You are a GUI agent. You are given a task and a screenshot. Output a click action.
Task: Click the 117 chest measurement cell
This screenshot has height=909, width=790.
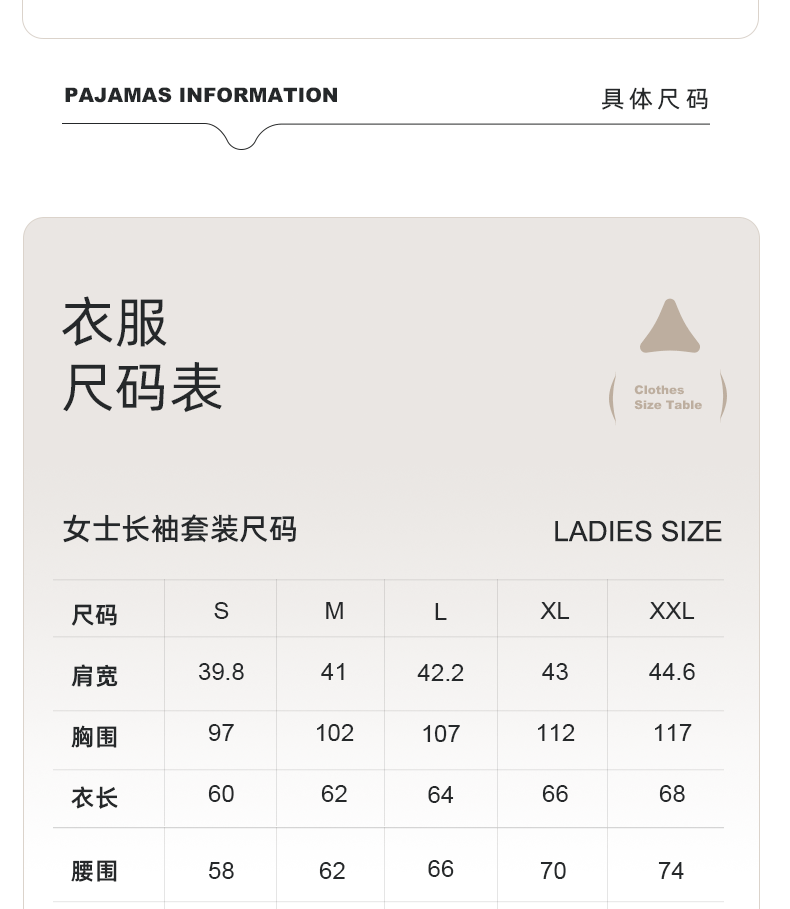tap(672, 734)
